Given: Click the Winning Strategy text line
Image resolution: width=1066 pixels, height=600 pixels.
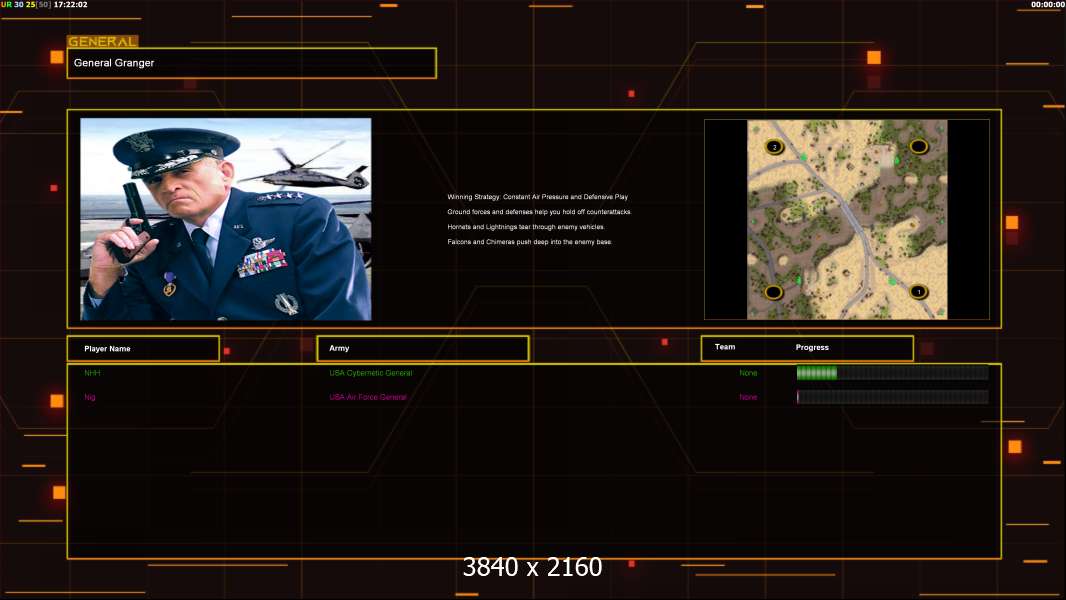Looking at the screenshot, I should pyautogui.click(x=538, y=197).
